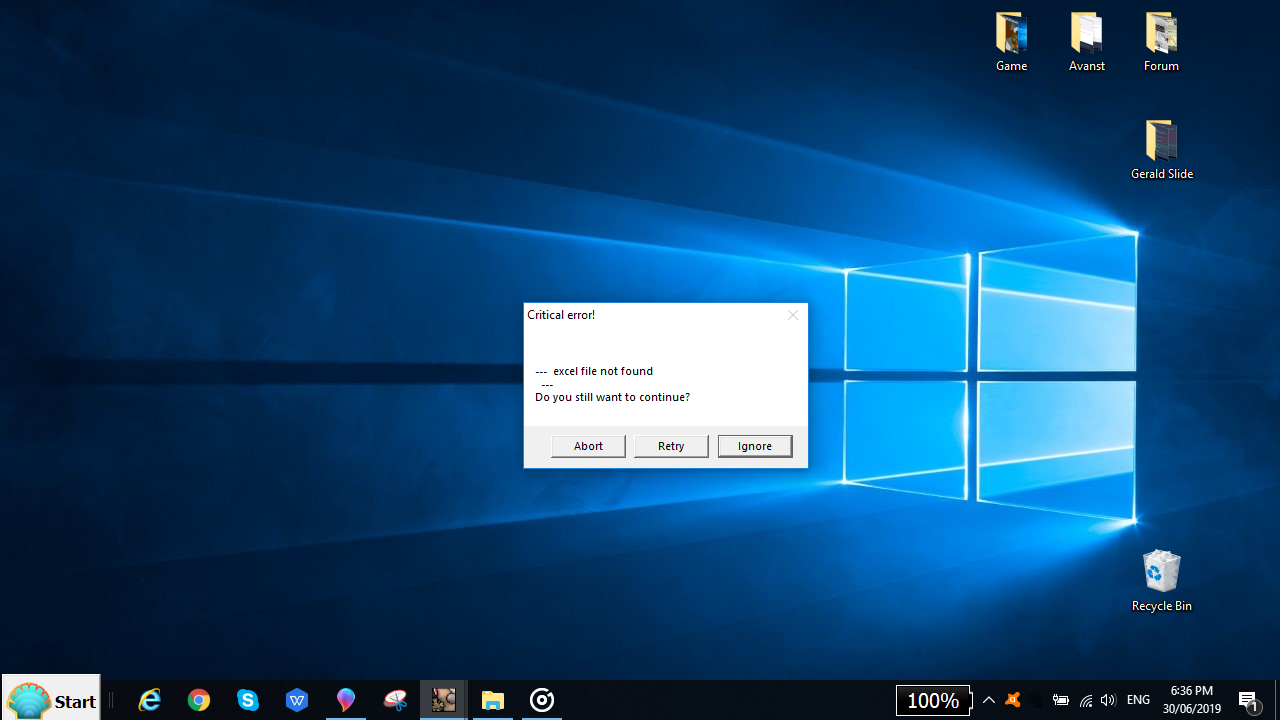
Task: Open the Snipping Tool on the taskbar
Action: [395, 700]
